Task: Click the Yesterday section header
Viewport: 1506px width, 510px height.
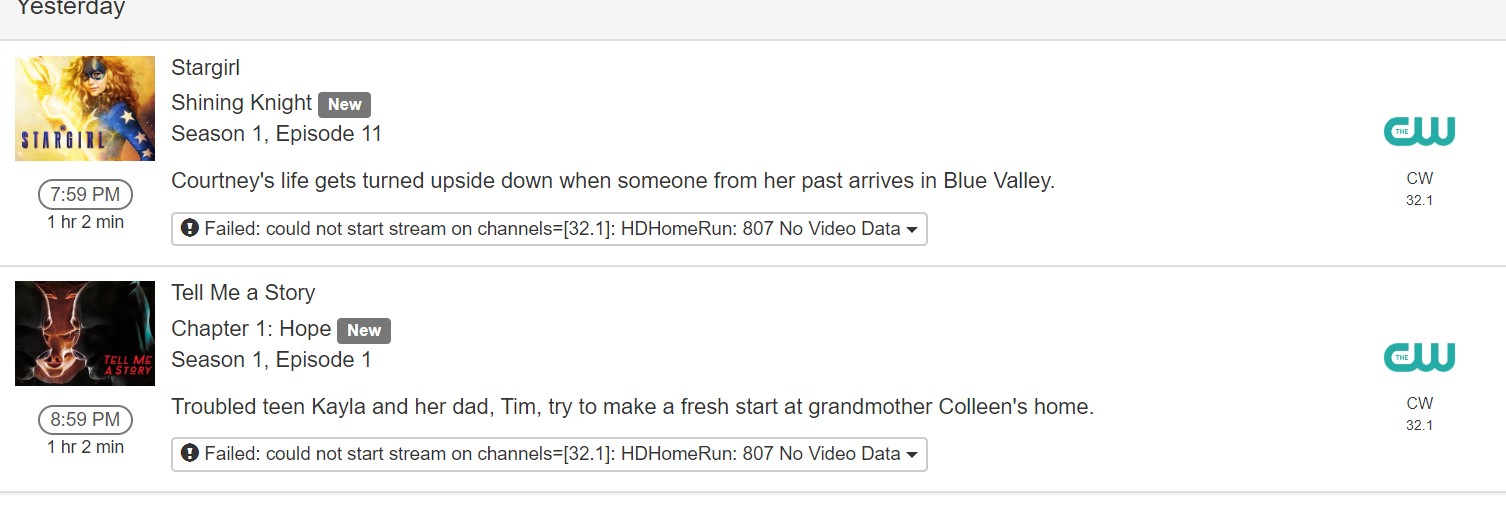Action: click(71, 9)
